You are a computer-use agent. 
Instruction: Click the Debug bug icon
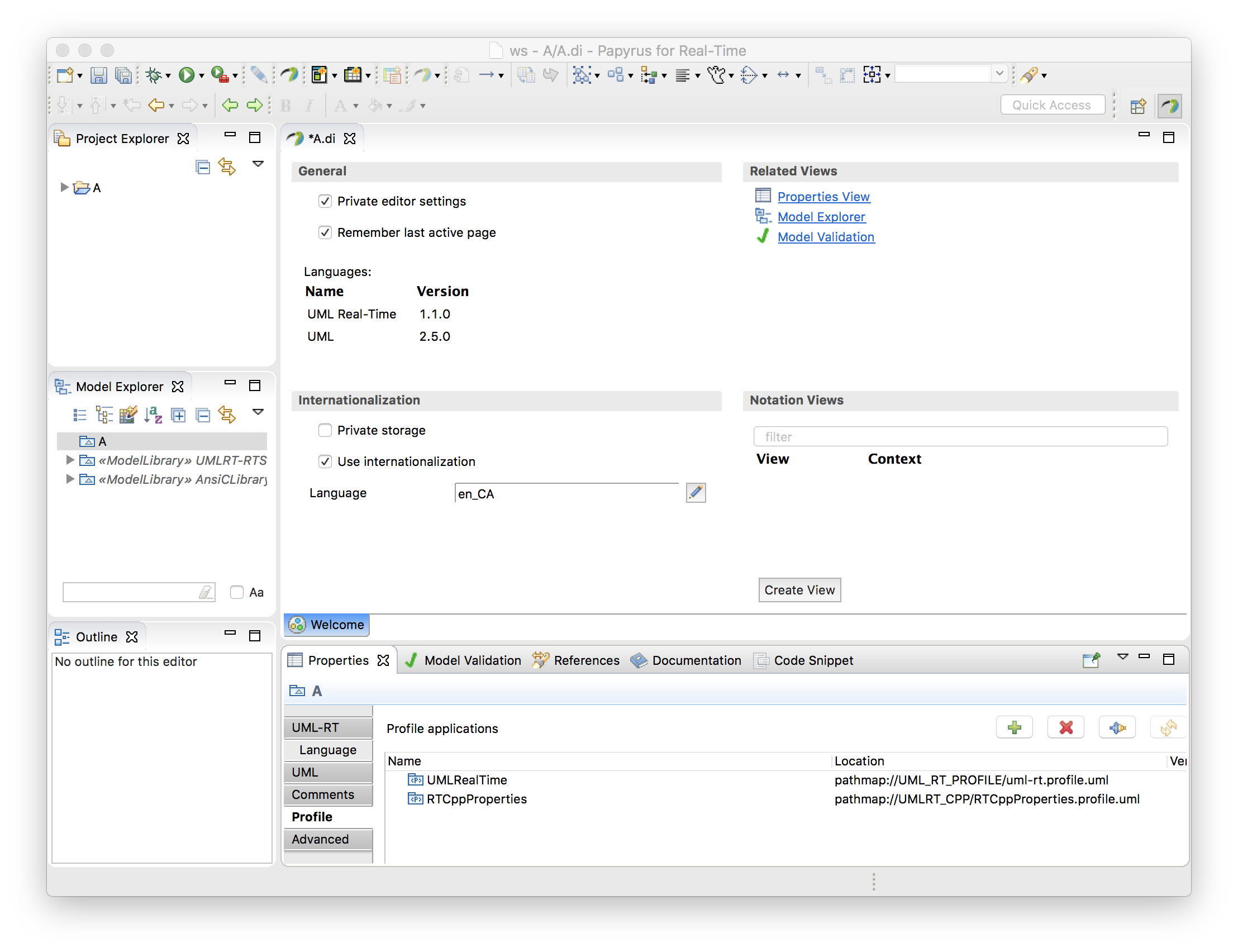(x=153, y=75)
